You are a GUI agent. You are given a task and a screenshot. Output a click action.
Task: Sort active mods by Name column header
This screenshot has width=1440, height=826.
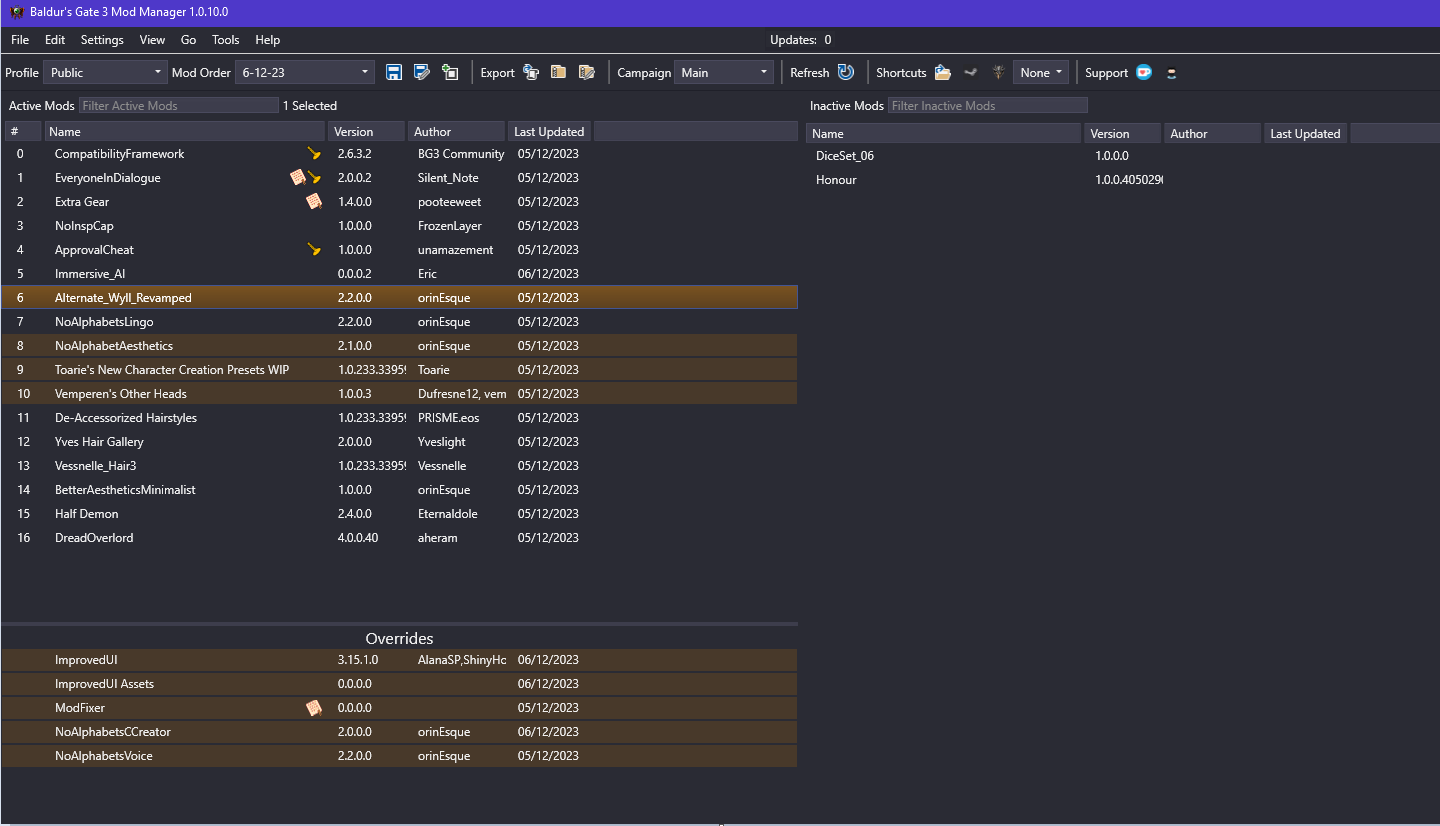pos(185,132)
